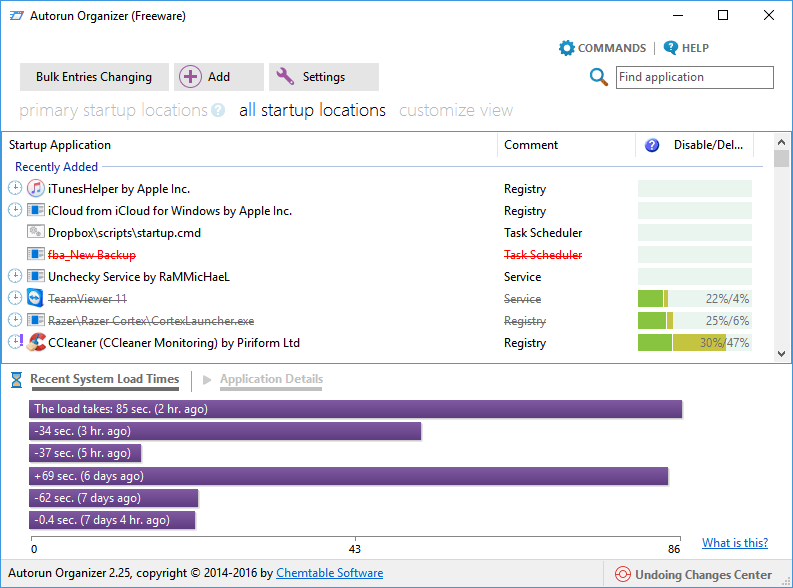Click the blue help icon beside primary startup locations
This screenshot has height=588, width=793.
(218, 111)
